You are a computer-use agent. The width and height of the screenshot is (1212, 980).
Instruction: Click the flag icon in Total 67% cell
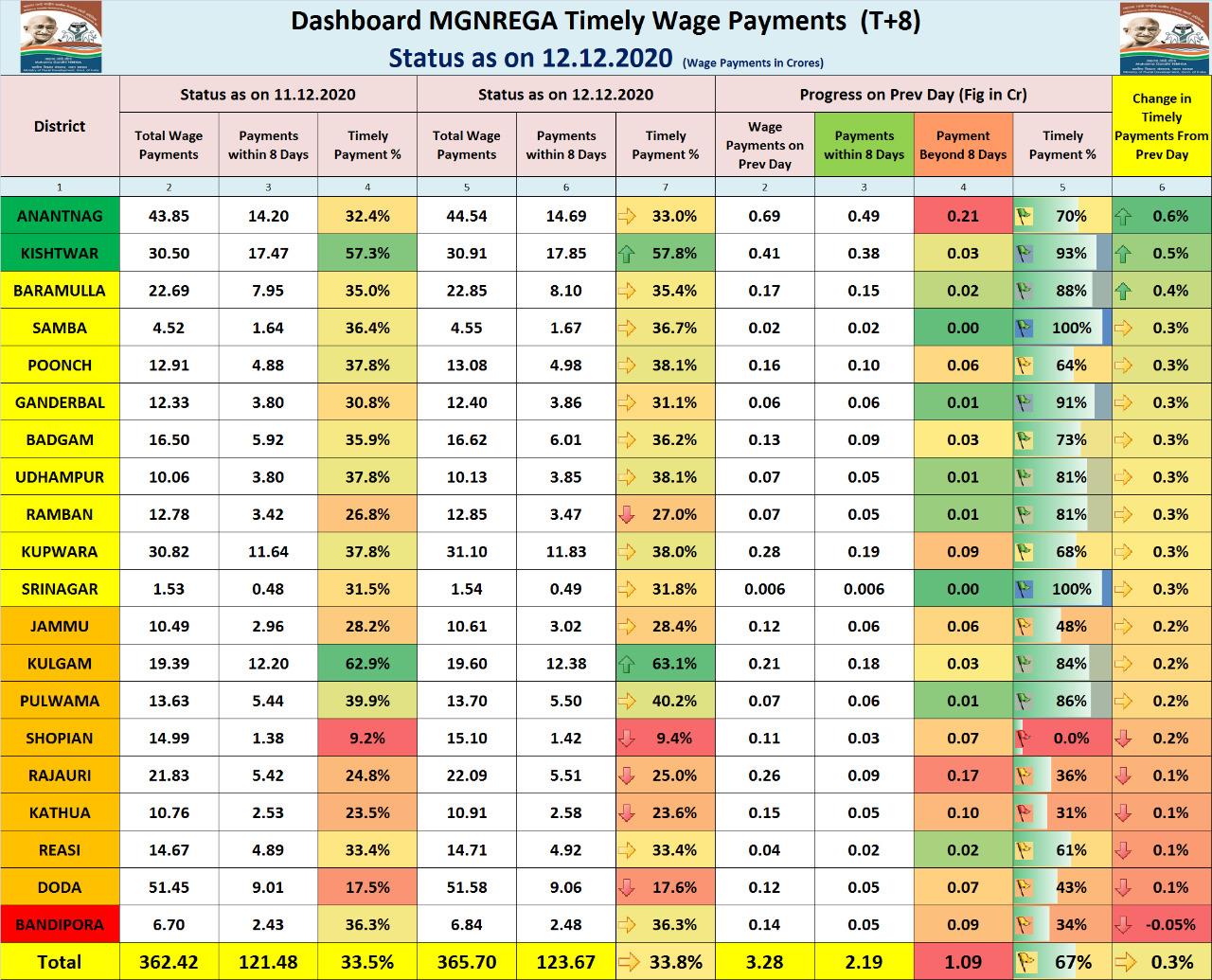[x=1025, y=962]
